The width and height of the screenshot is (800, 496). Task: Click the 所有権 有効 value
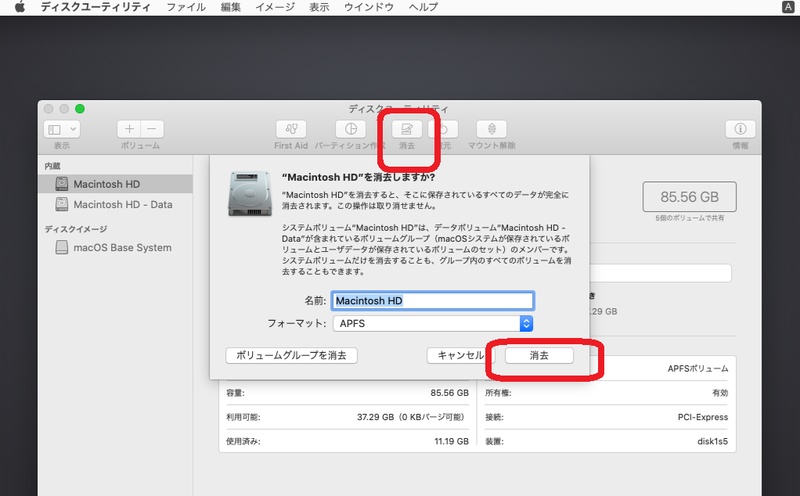click(720, 393)
